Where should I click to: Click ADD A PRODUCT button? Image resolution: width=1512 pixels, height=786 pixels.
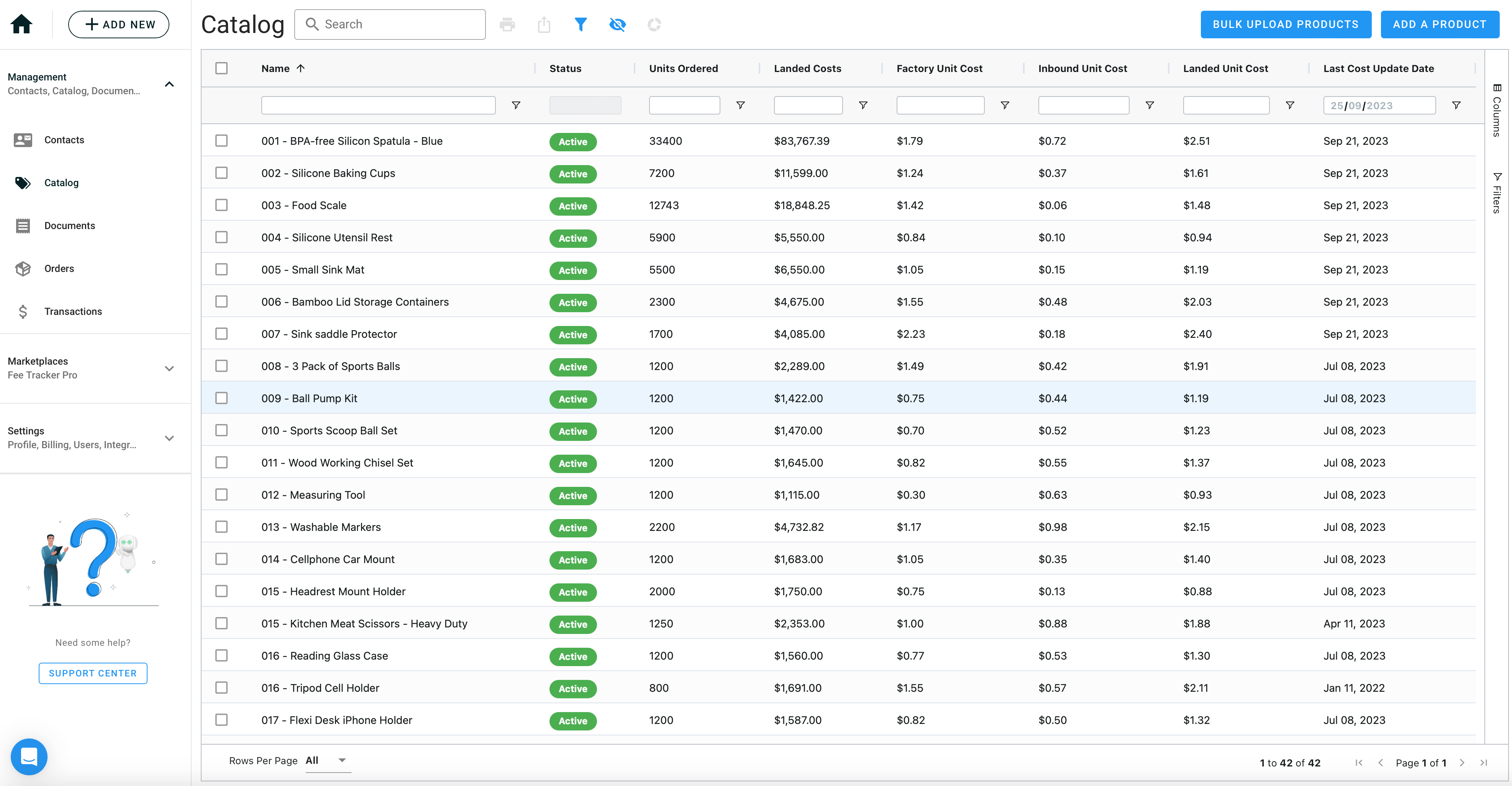pyautogui.click(x=1440, y=24)
